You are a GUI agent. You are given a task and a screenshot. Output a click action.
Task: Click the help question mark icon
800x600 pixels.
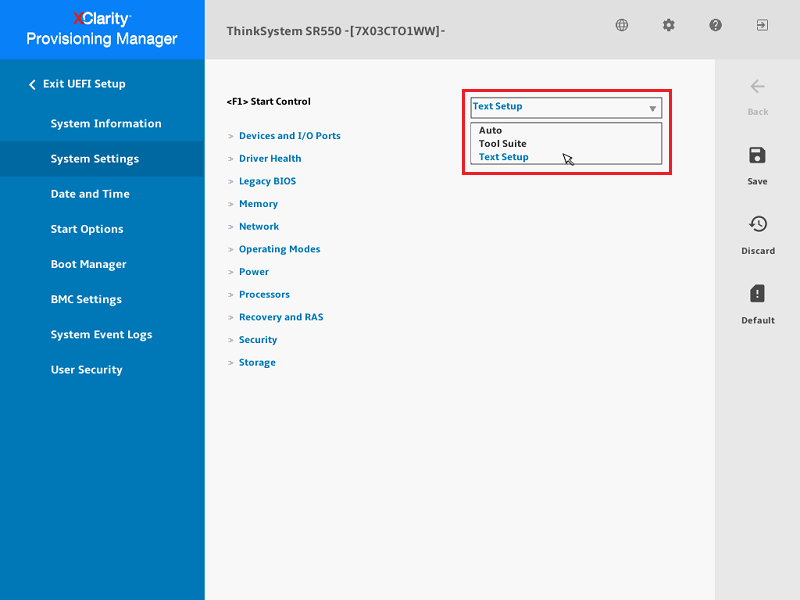(716, 25)
